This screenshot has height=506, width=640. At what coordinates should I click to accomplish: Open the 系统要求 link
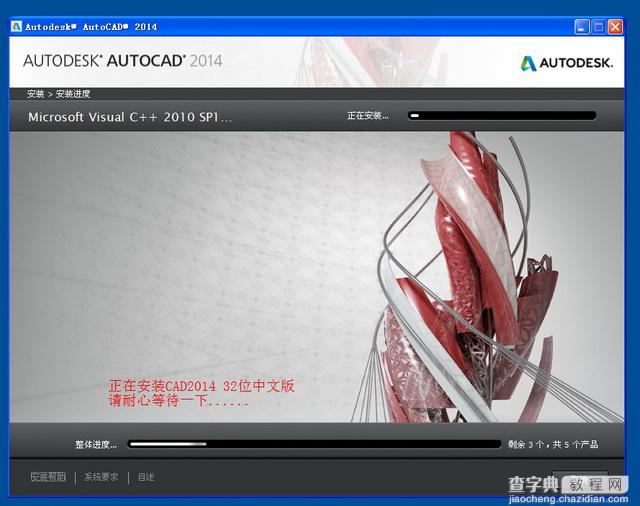pyautogui.click(x=101, y=477)
